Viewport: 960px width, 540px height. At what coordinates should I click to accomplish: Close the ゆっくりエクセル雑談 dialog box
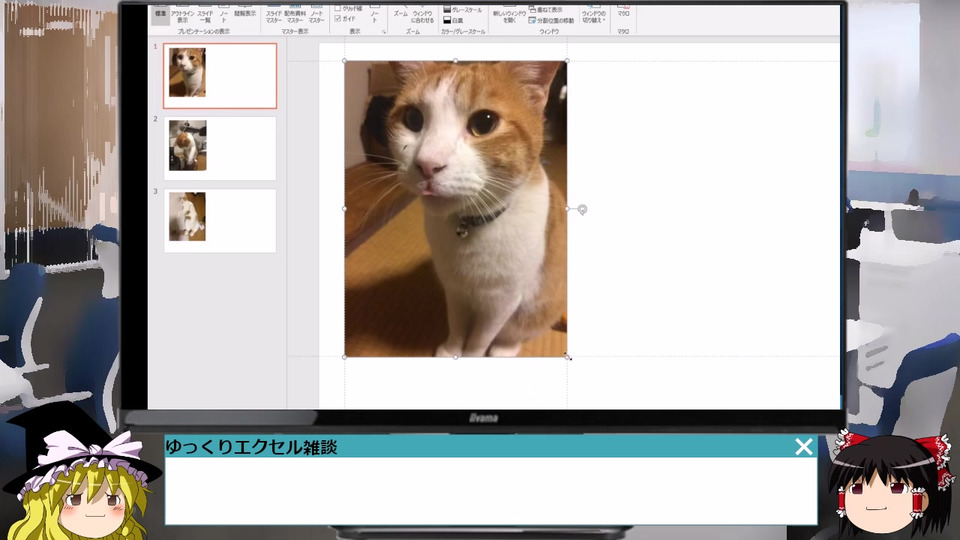pyautogui.click(x=803, y=447)
